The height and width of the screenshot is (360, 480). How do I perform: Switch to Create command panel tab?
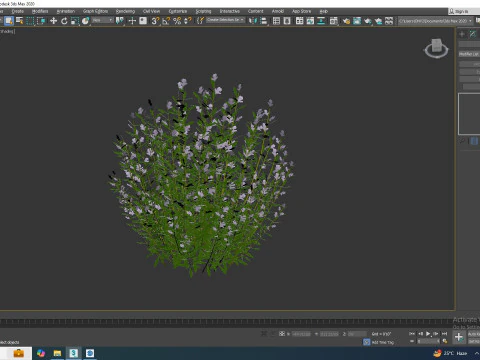click(462, 34)
